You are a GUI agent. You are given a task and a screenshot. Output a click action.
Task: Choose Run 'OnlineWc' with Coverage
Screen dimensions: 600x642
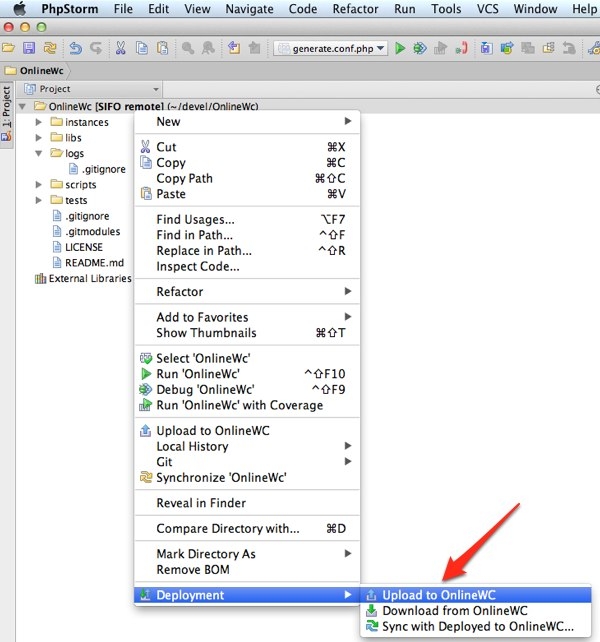coord(247,405)
